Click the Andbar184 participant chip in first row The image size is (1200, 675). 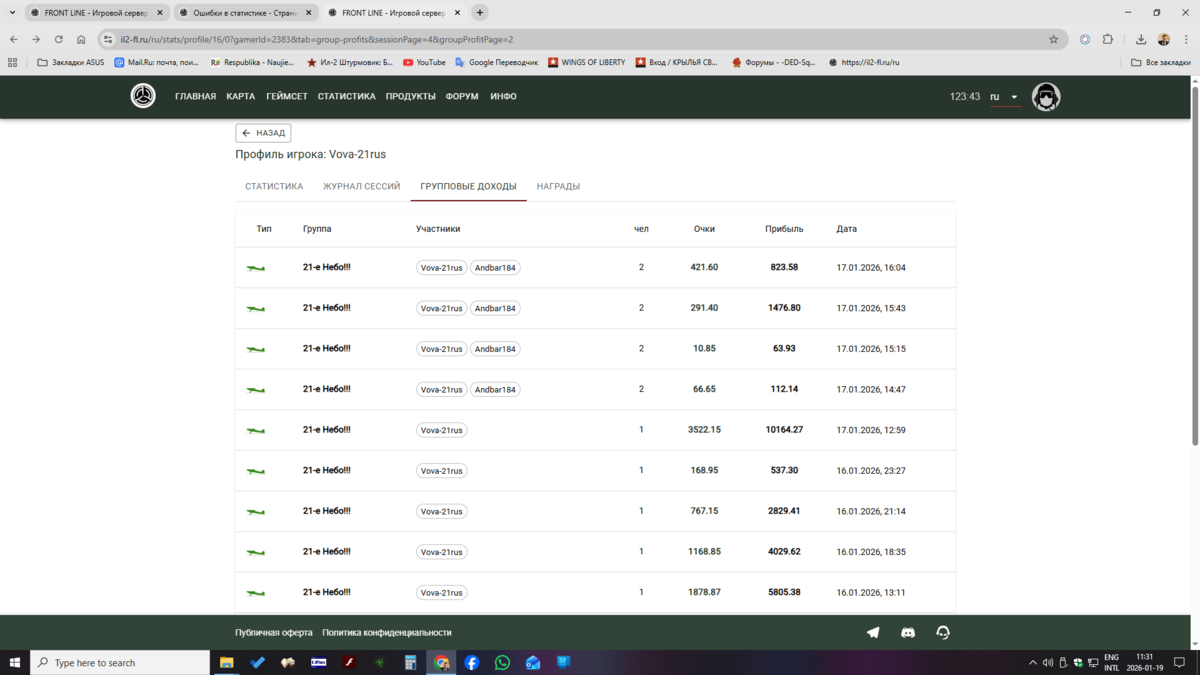point(495,268)
